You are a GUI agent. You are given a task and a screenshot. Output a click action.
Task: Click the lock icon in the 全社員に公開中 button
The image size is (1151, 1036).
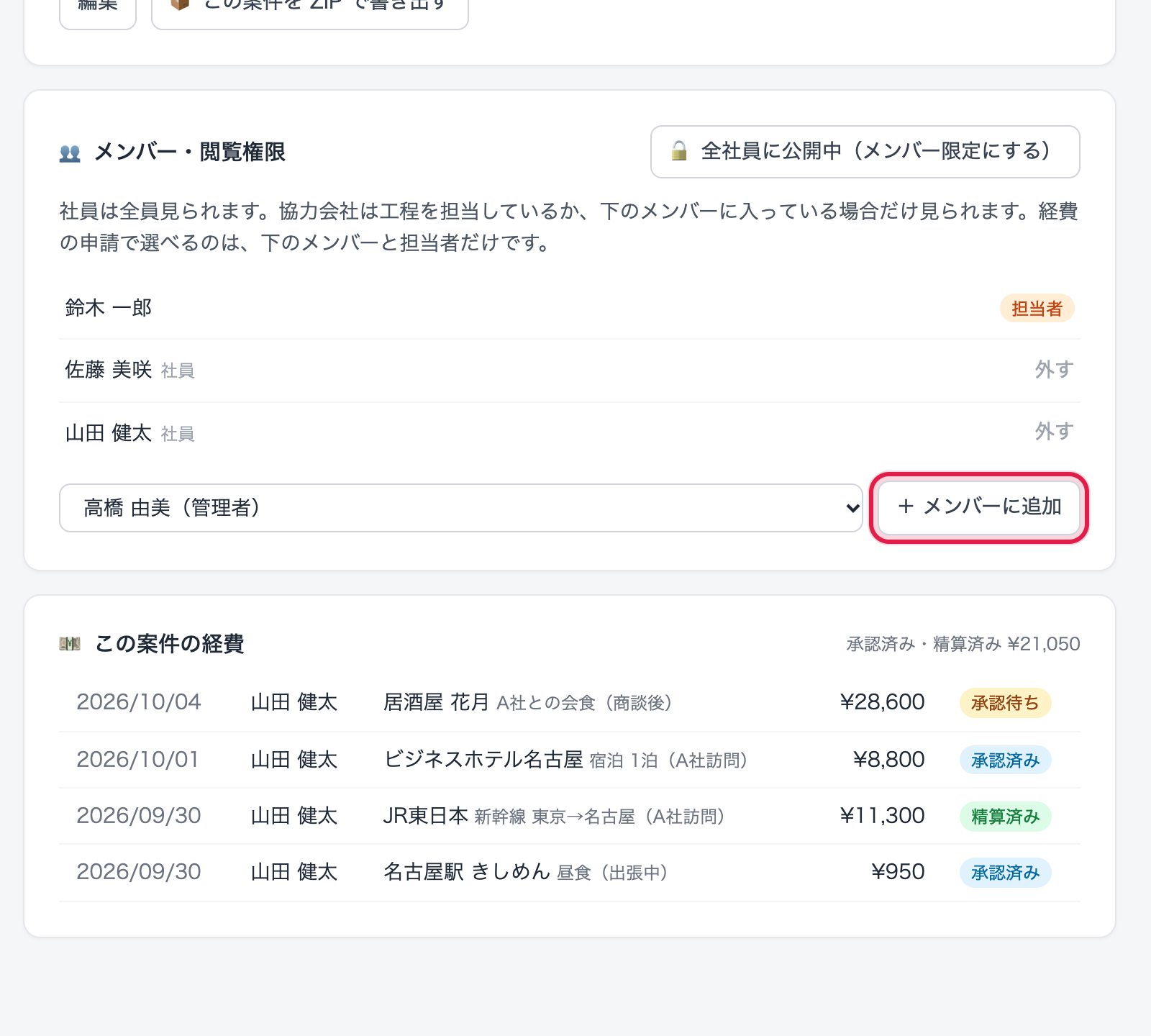pyautogui.click(x=678, y=151)
